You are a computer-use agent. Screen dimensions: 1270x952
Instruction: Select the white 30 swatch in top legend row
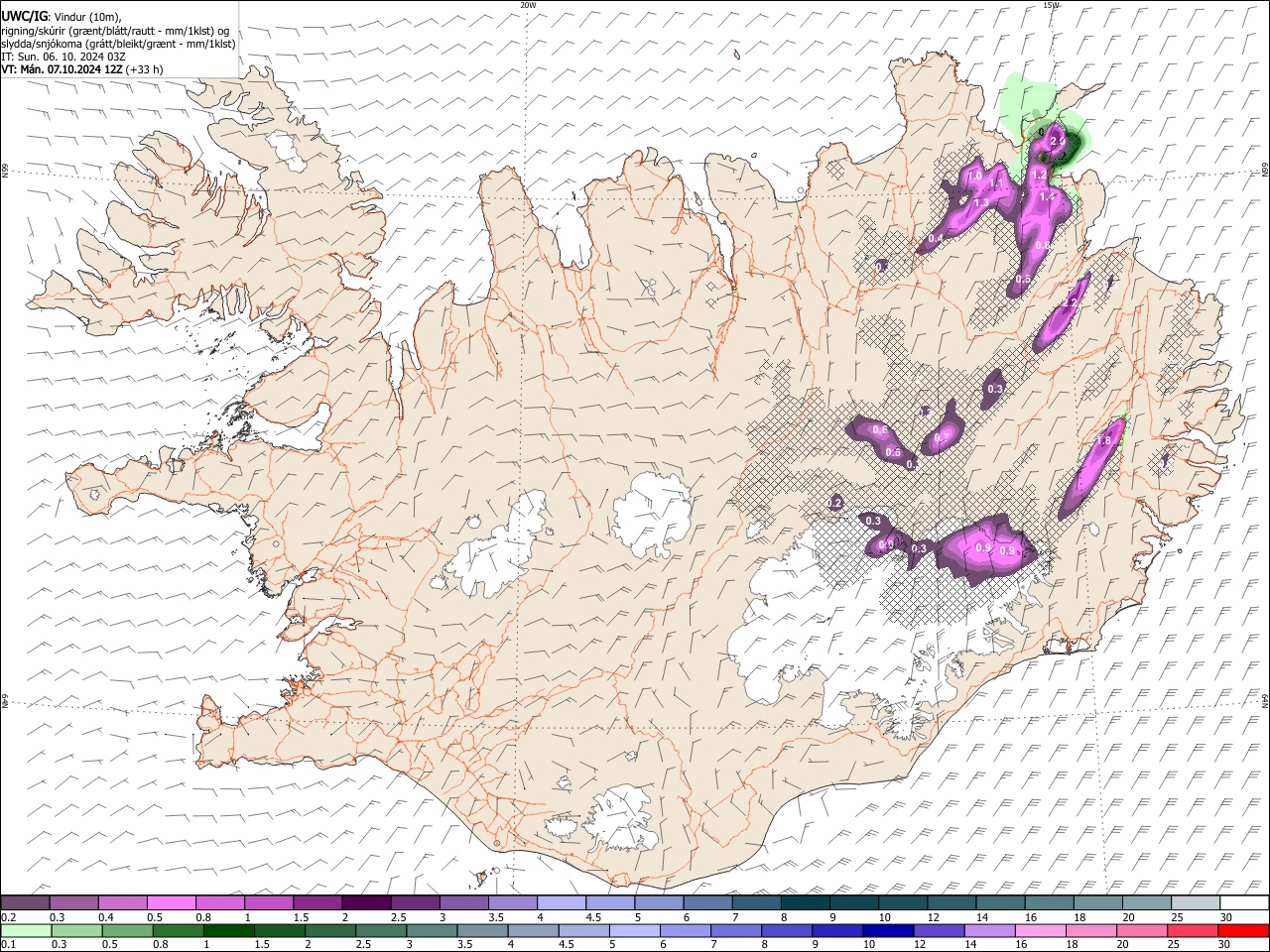1242,903
